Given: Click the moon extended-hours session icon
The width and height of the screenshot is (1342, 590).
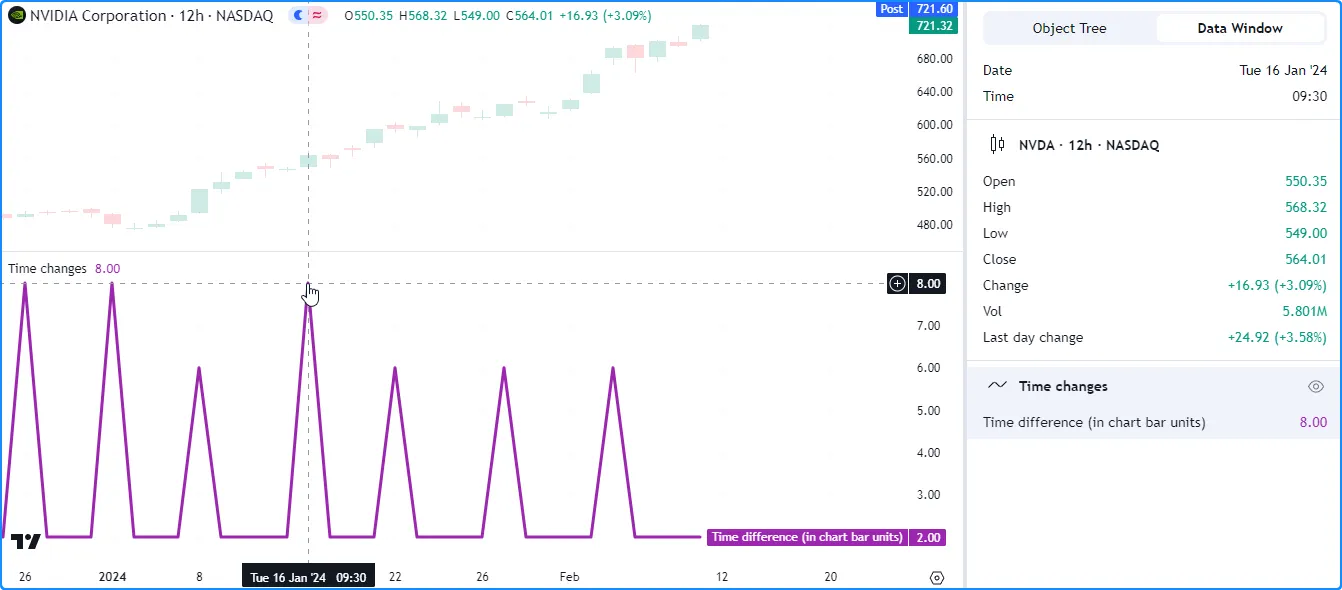Looking at the screenshot, I should tap(298, 16).
